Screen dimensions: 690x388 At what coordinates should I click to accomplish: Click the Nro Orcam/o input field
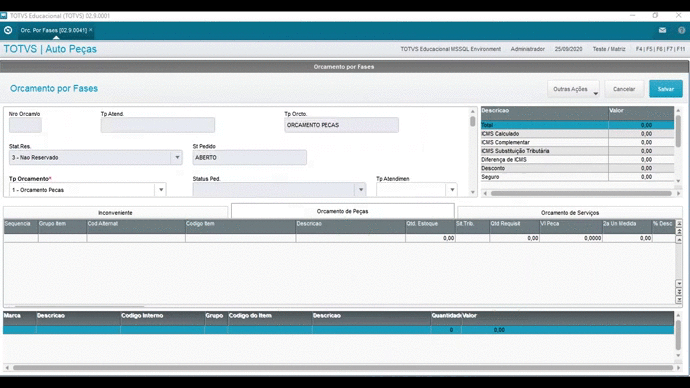[25, 125]
